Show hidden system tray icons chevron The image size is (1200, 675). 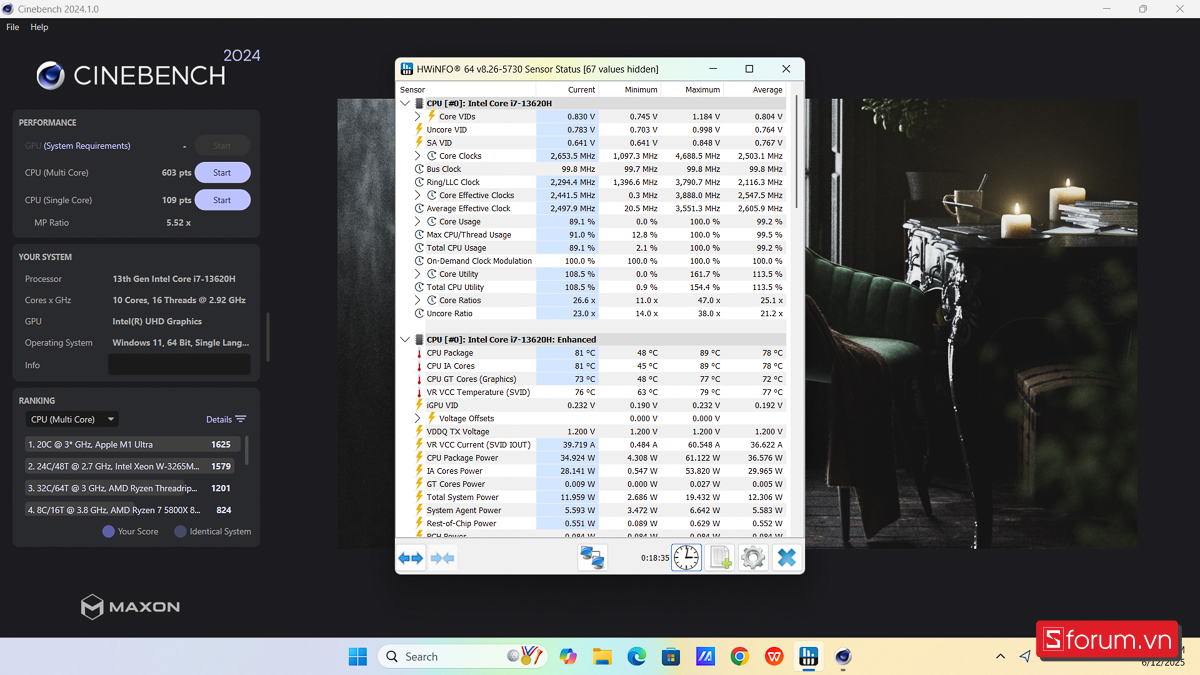(1000, 656)
